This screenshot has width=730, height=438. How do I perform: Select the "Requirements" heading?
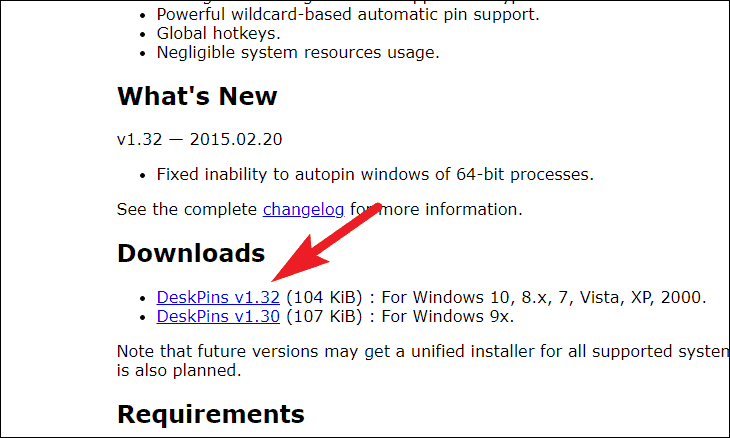click(211, 414)
